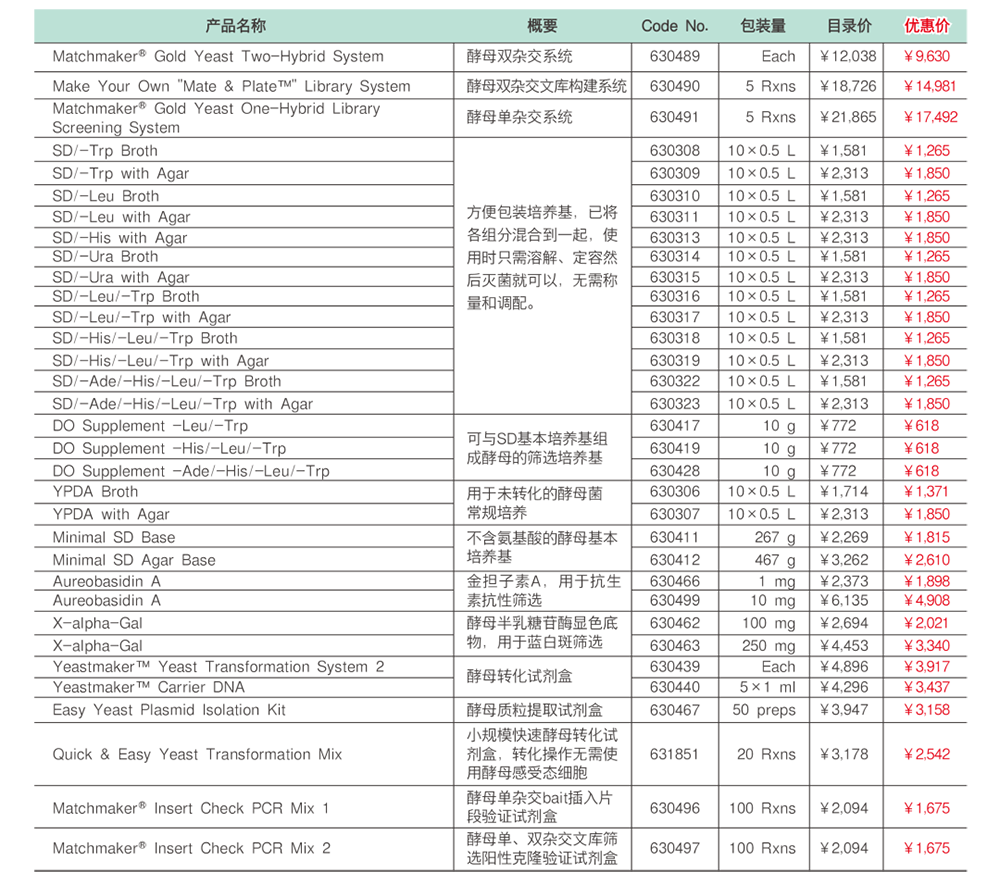This screenshot has height=885, width=1000.
Task: Click the discount price ¥2,542
Action: pos(927,755)
